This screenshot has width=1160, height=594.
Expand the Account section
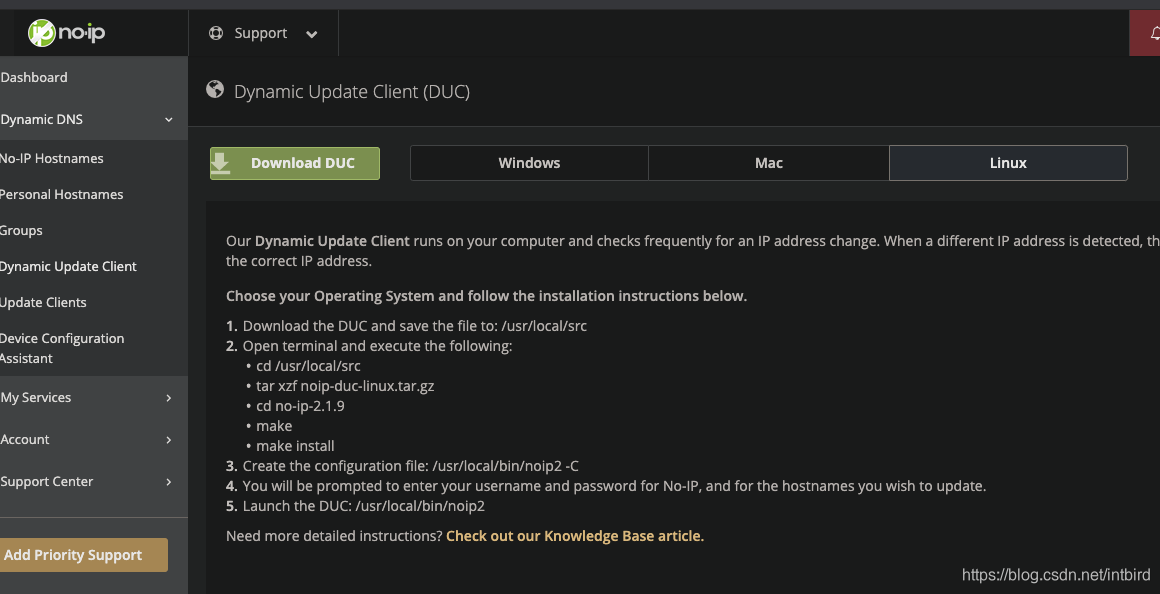(x=93, y=439)
